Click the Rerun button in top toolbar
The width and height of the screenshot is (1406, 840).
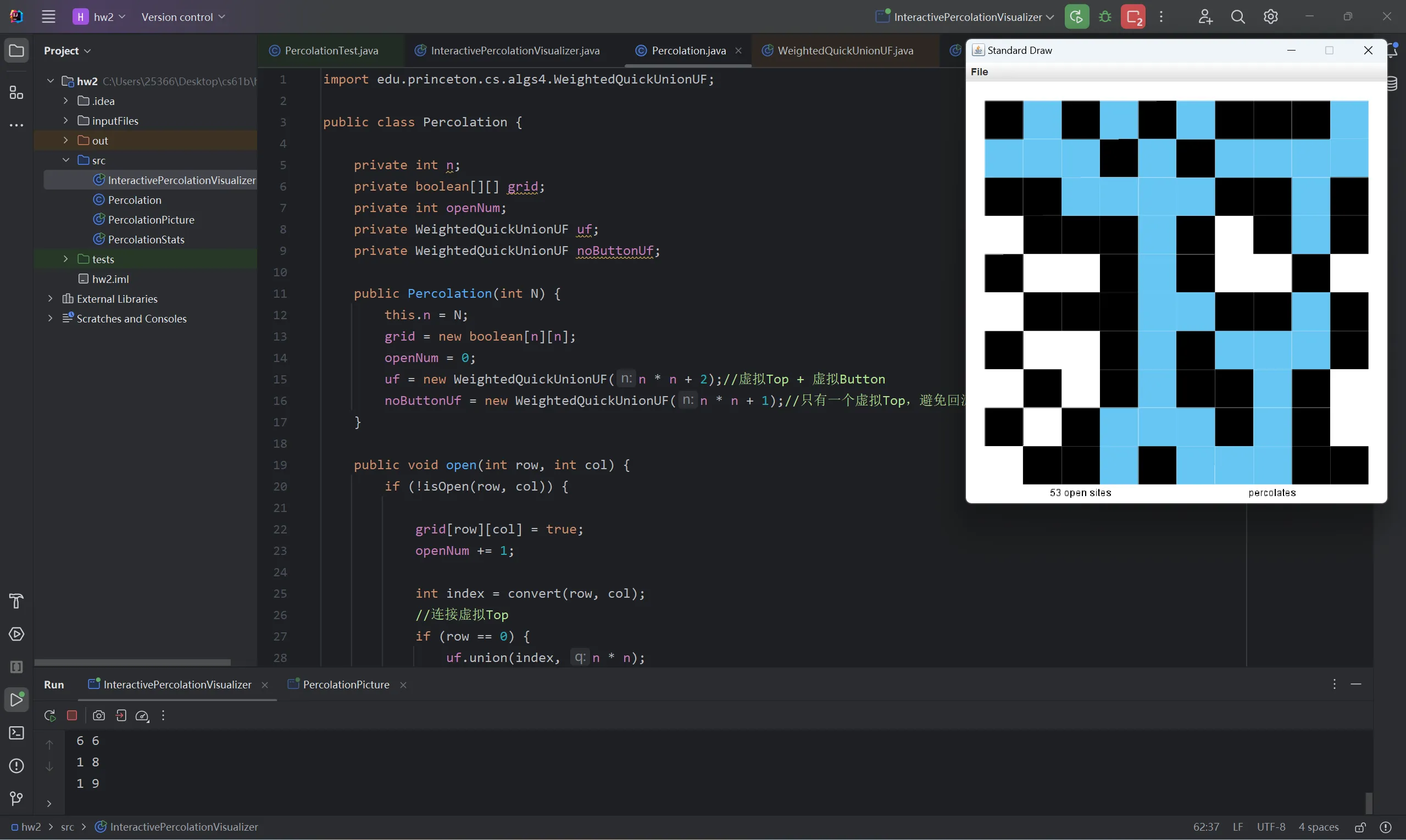[x=1076, y=17]
